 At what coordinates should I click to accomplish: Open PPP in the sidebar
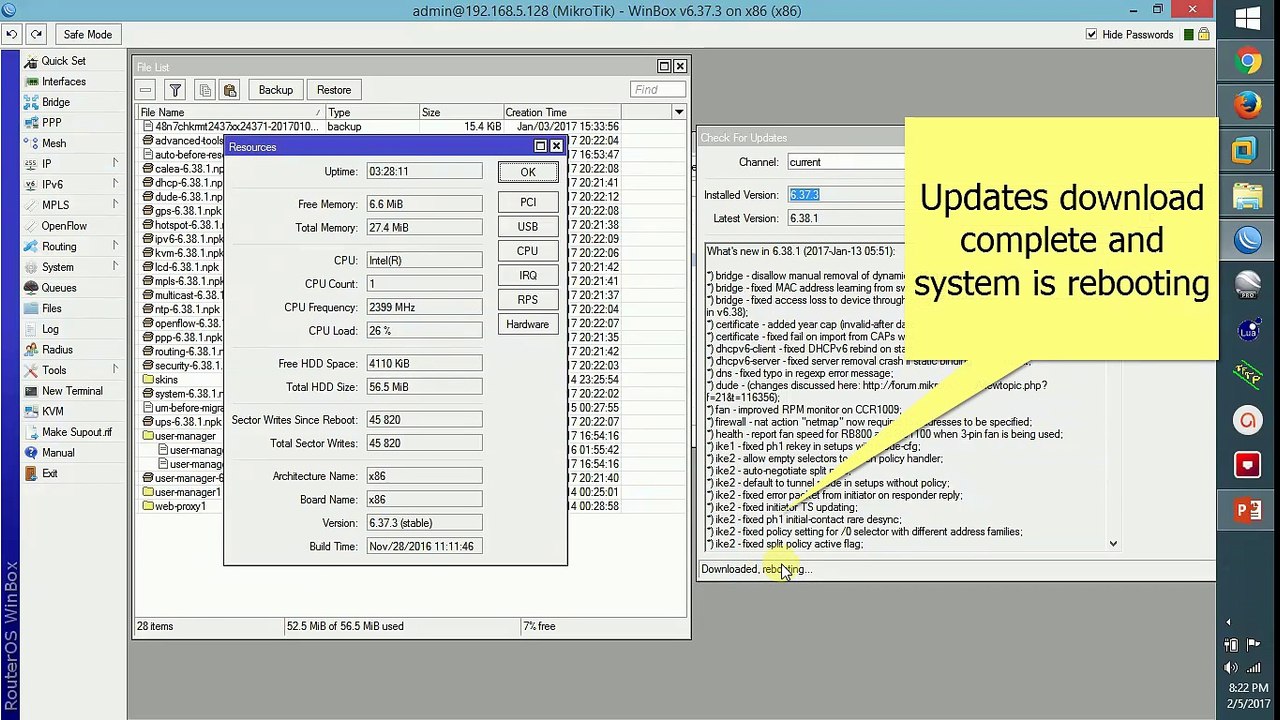click(x=51, y=123)
